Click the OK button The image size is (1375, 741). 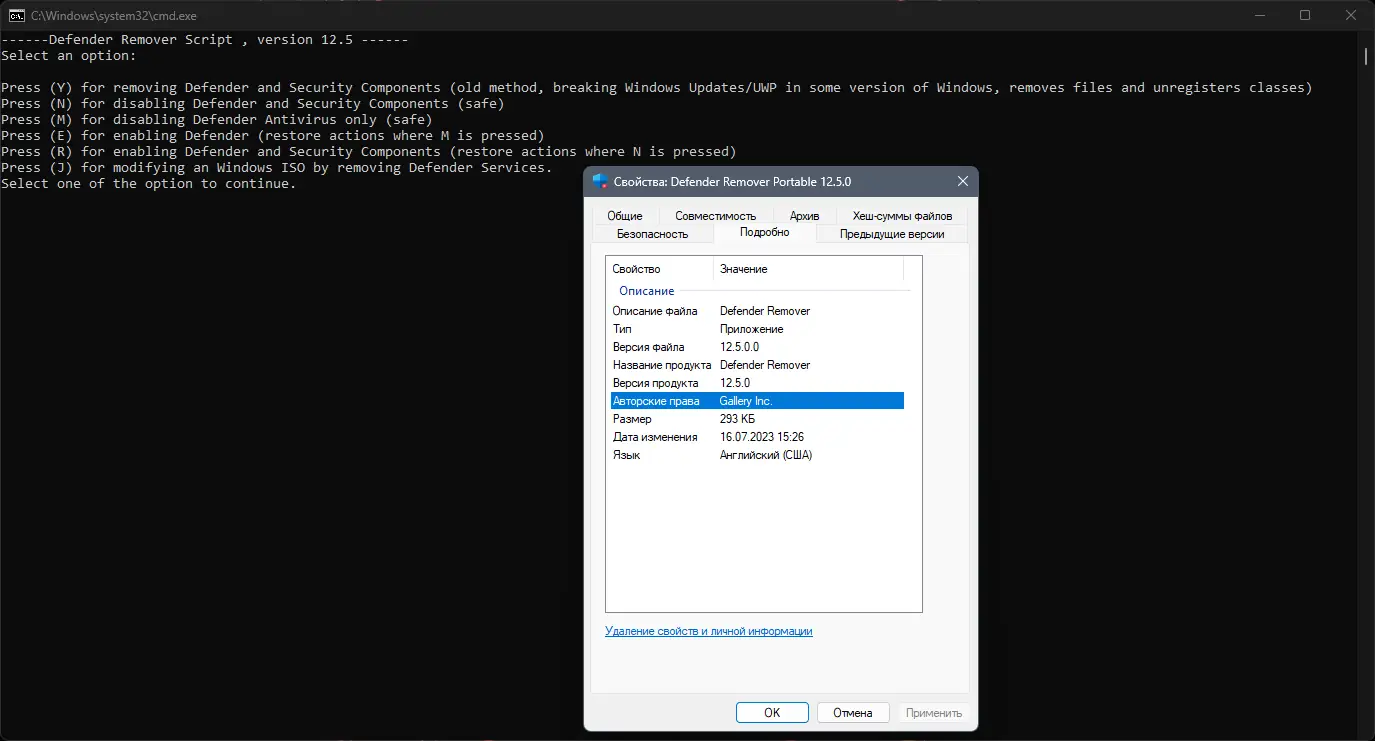pyautogui.click(x=772, y=713)
